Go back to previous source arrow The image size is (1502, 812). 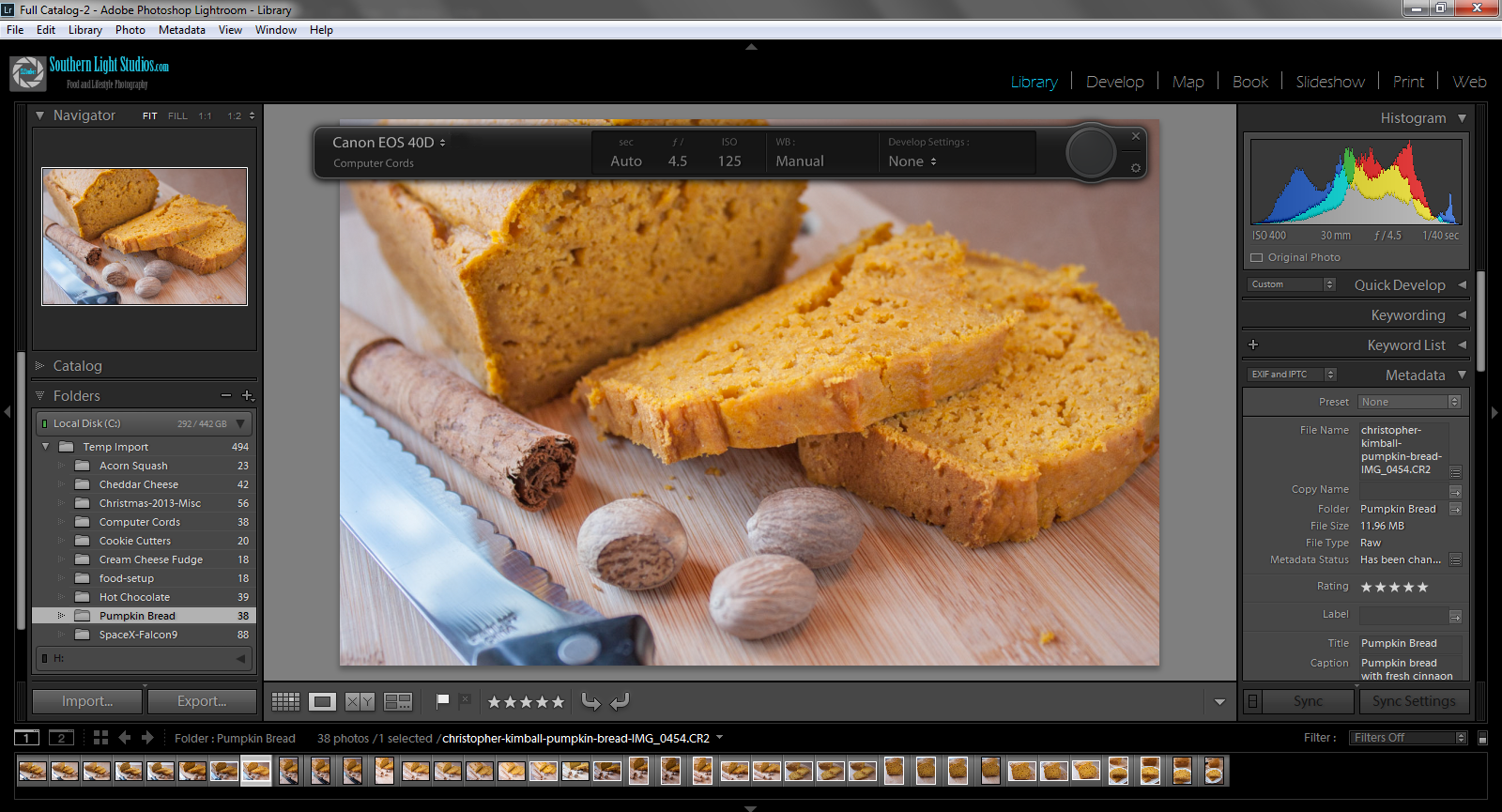[x=124, y=738]
